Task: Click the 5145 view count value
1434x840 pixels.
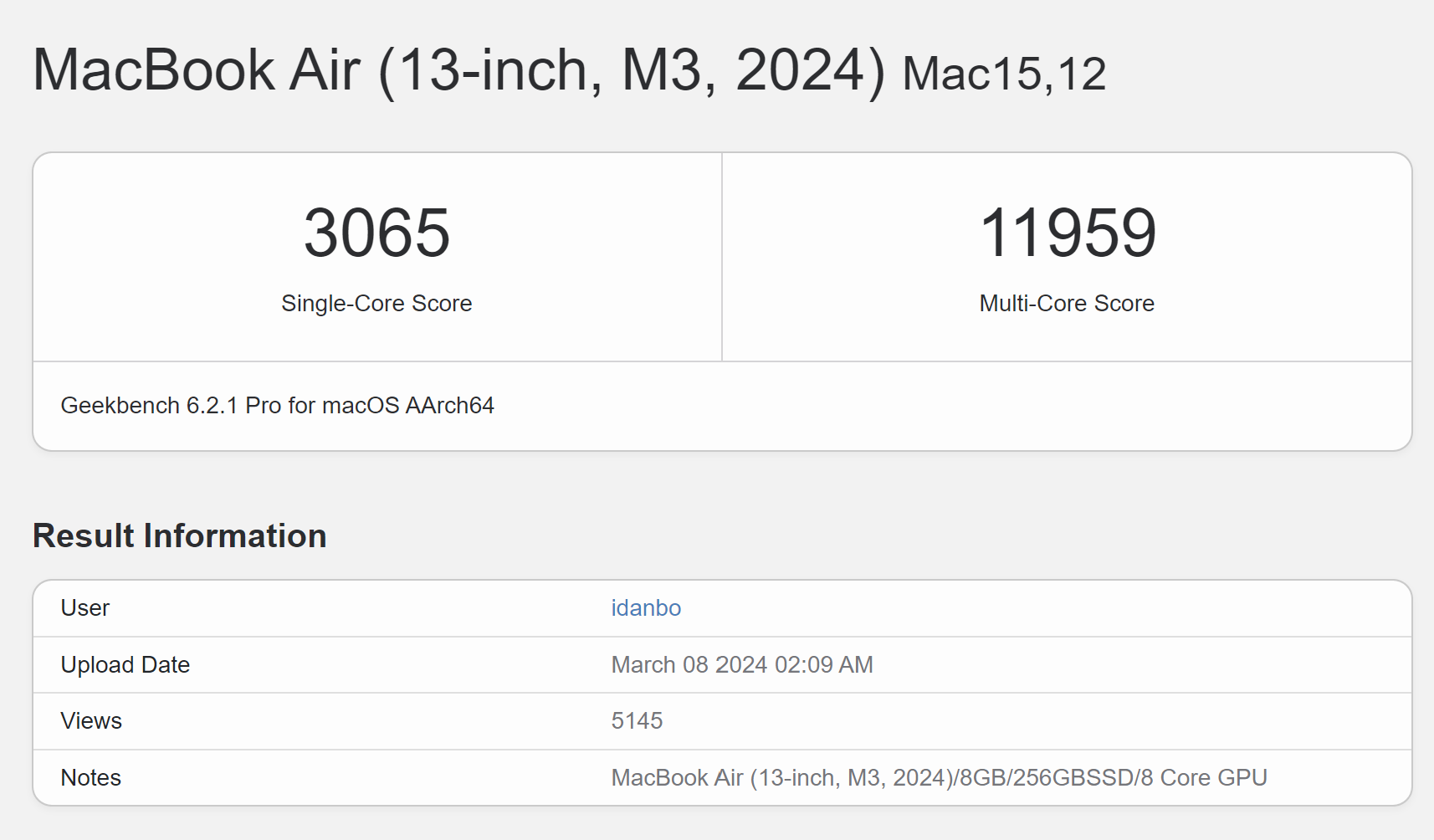Action: [637, 721]
